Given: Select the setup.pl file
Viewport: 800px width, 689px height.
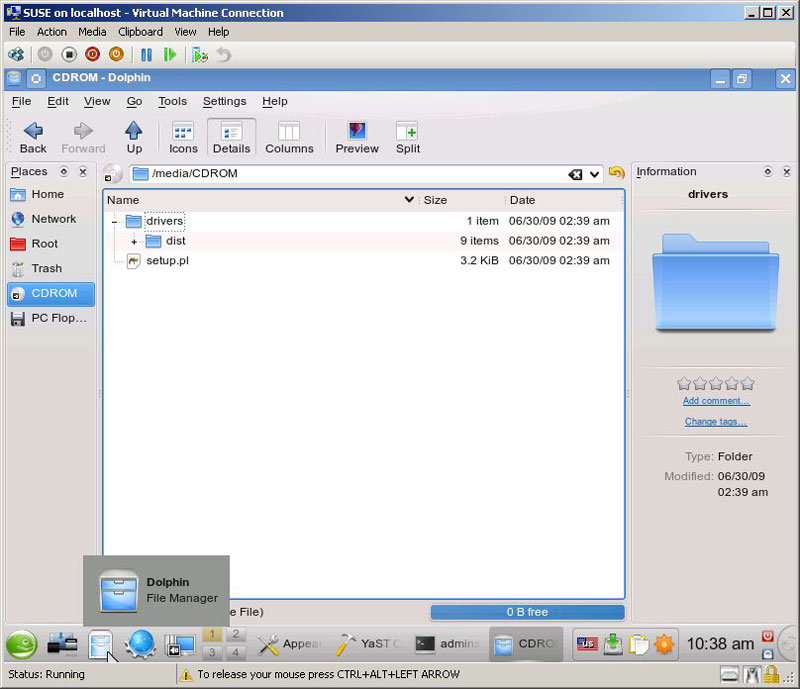Looking at the screenshot, I should click(x=363, y=261).
